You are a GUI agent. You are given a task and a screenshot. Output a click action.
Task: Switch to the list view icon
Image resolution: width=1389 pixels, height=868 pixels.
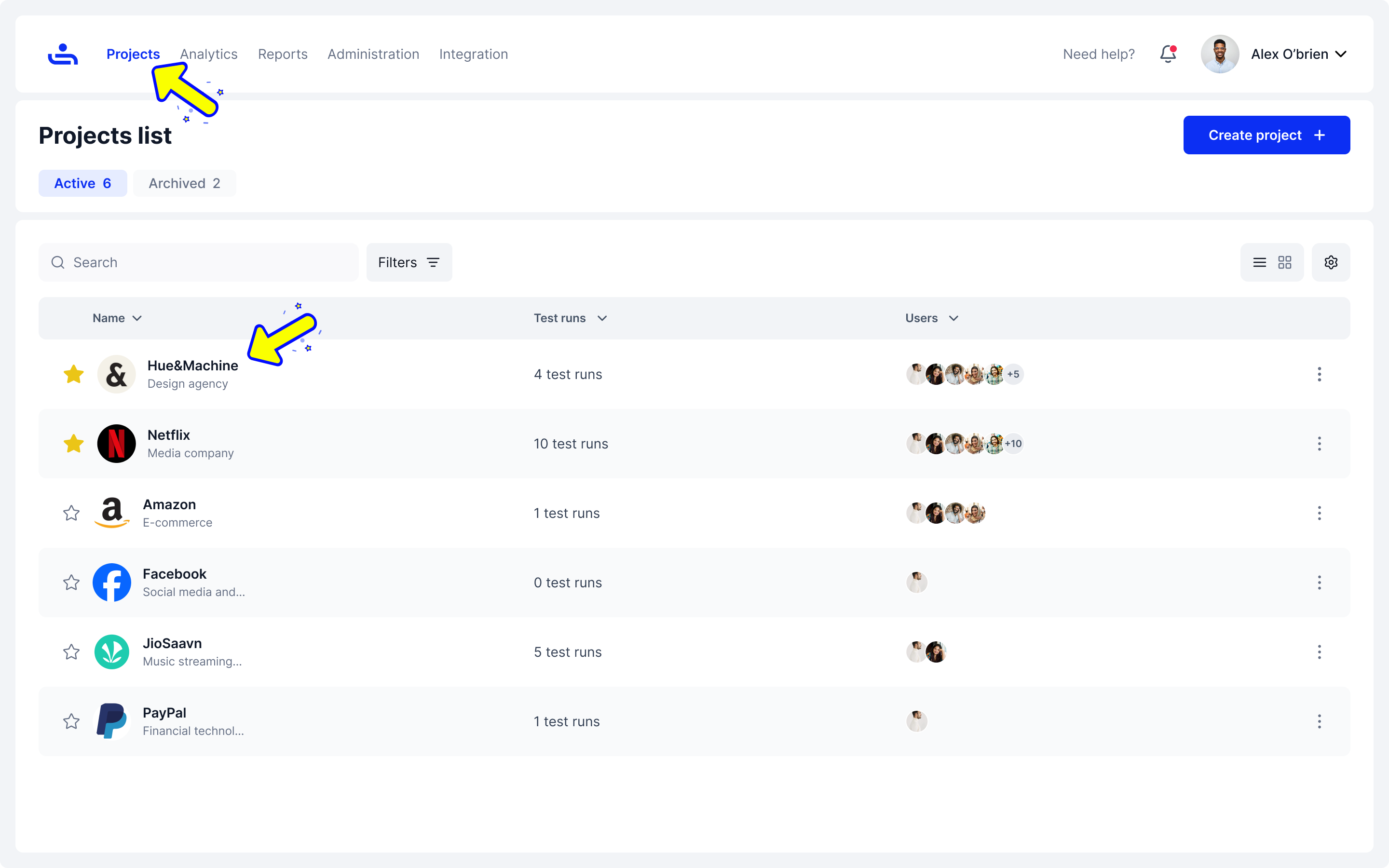tap(1259, 262)
